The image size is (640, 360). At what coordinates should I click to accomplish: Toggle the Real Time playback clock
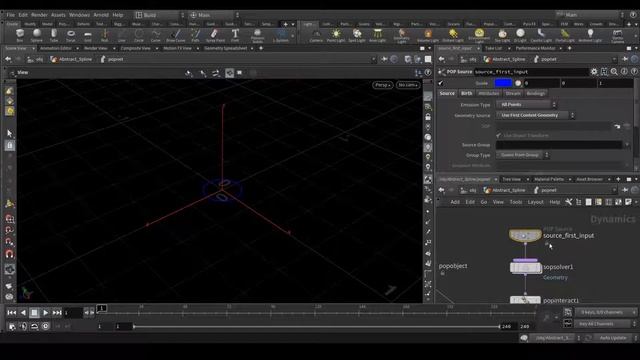(45, 326)
